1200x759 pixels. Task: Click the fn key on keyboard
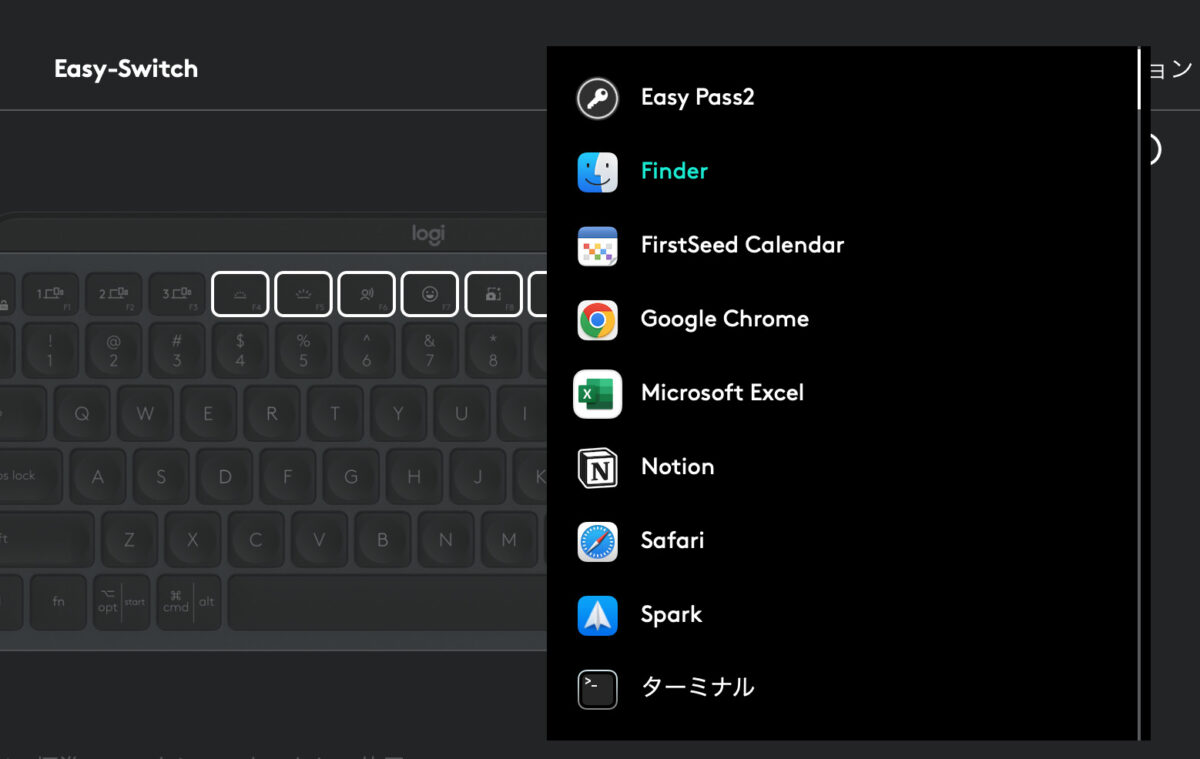coord(59,602)
